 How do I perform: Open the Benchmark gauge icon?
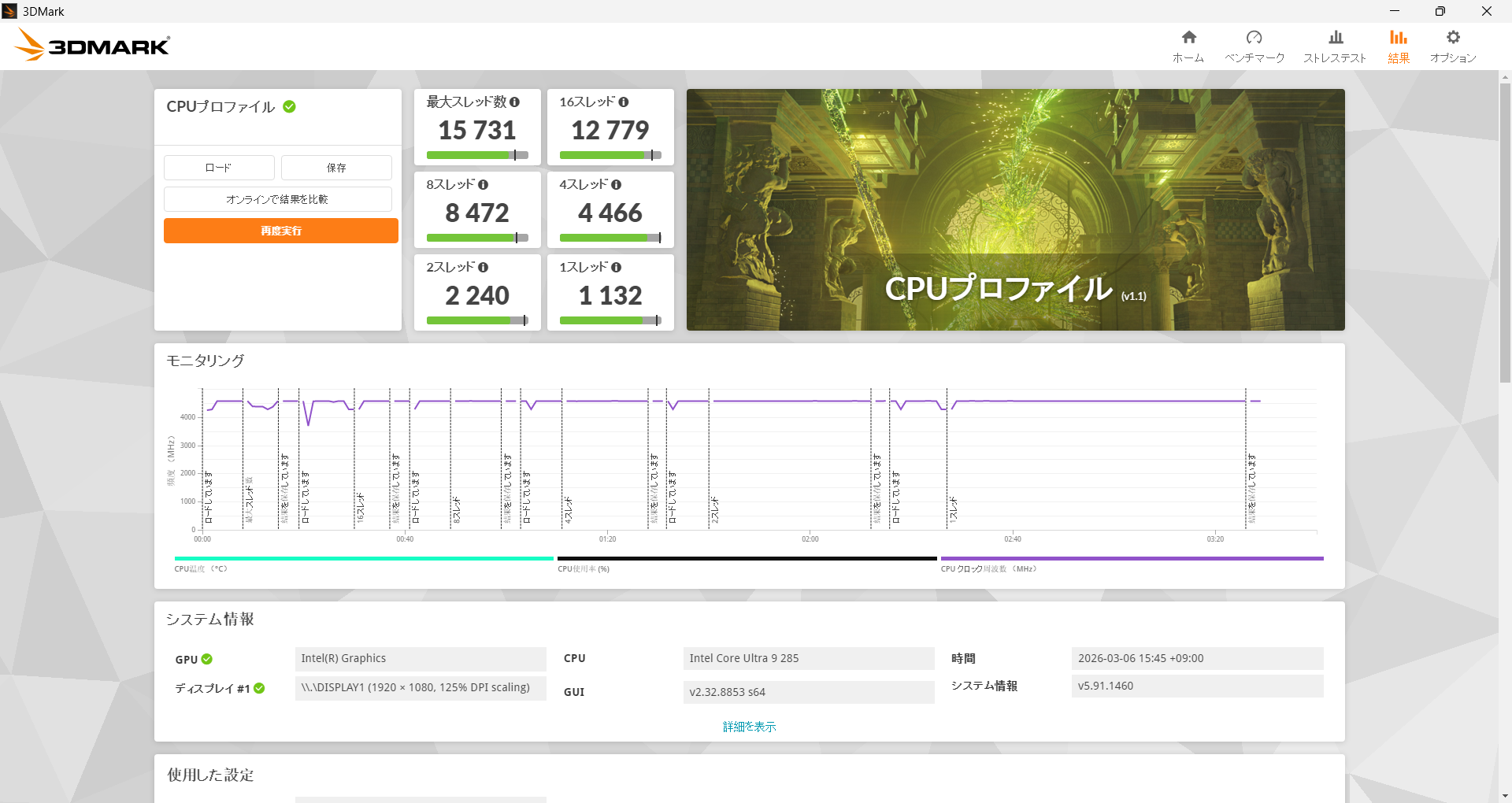click(x=1254, y=38)
